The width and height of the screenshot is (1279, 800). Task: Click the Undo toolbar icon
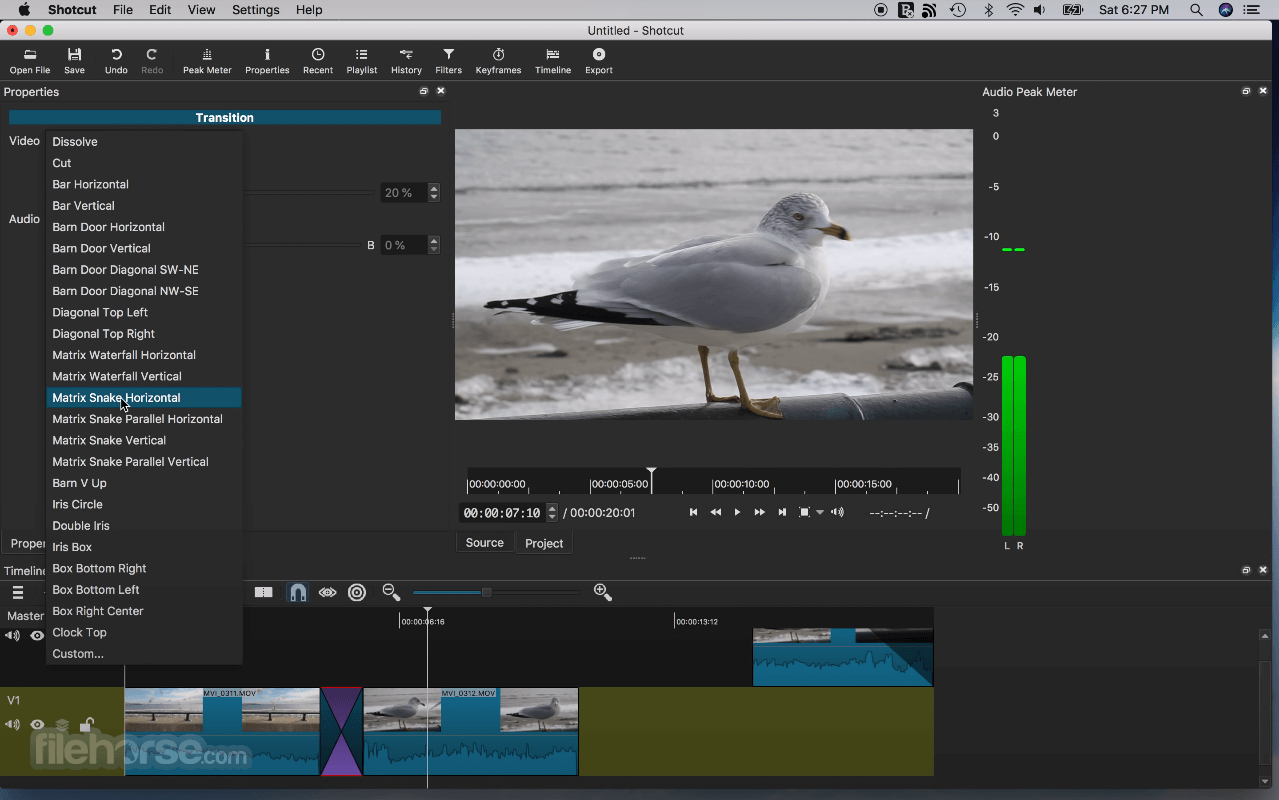click(x=116, y=61)
